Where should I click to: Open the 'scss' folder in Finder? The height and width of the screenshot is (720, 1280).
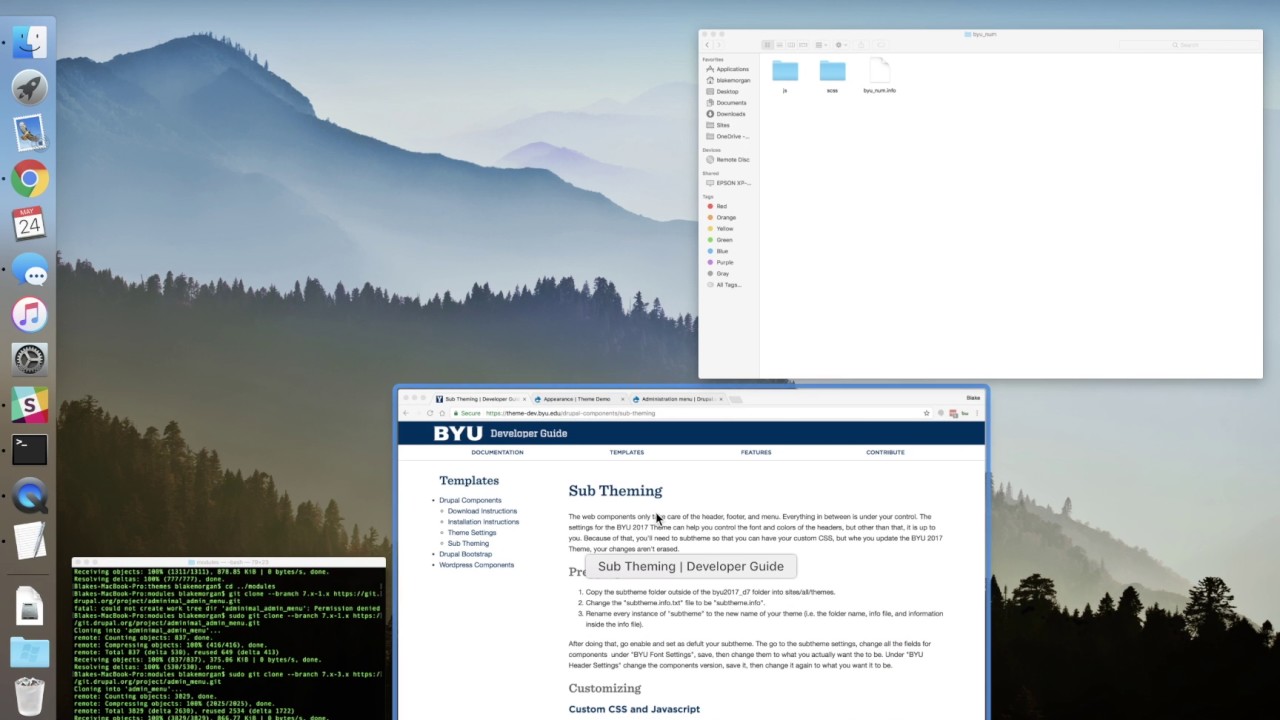(x=832, y=76)
